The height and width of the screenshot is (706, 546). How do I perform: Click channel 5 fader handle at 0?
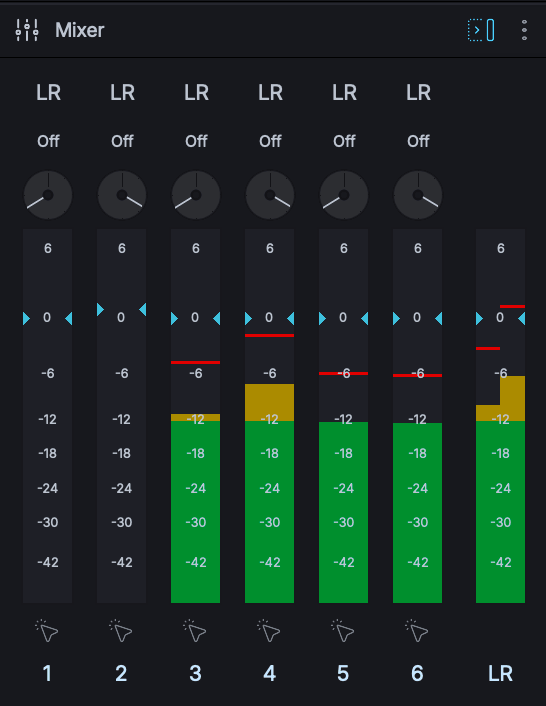point(343,318)
